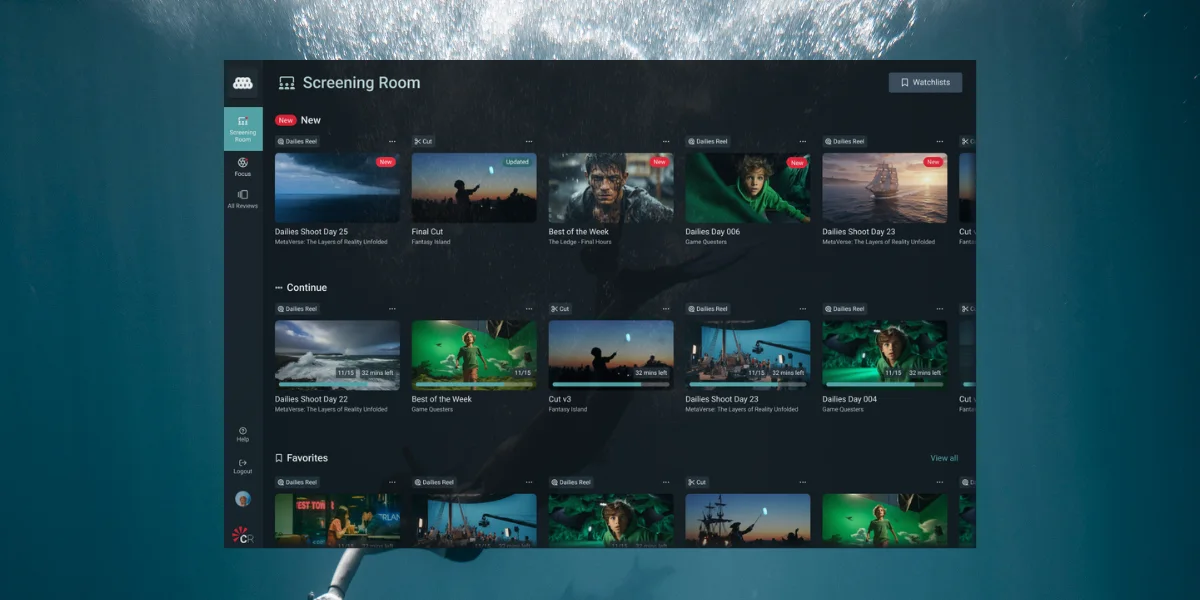1200x600 pixels.
Task: Click the Cut tag above the Cut v3 card
Action: pos(560,309)
